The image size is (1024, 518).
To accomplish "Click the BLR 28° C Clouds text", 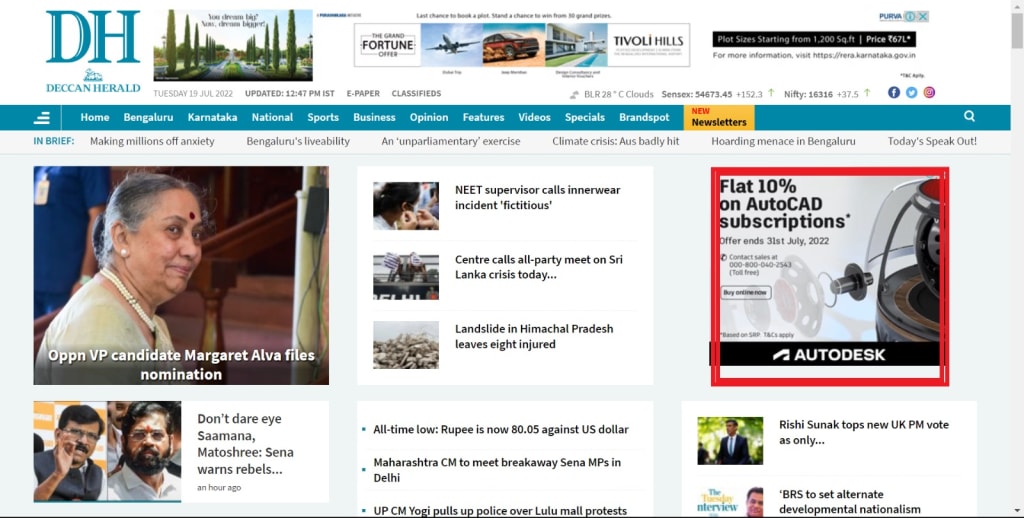I will pyautogui.click(x=618, y=94).
